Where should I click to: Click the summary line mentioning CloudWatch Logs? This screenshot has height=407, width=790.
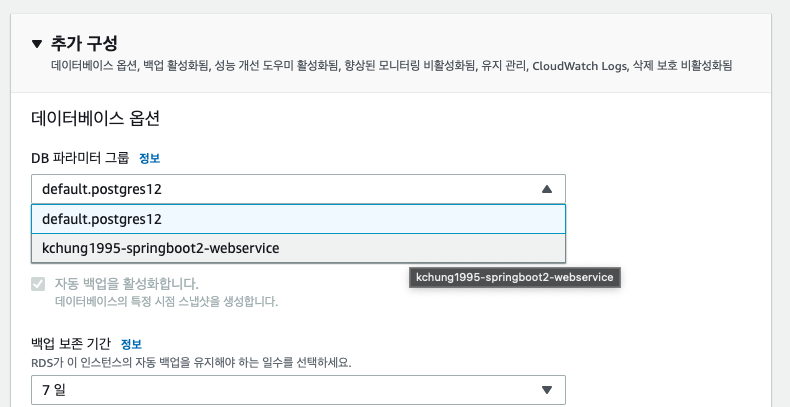point(391,65)
